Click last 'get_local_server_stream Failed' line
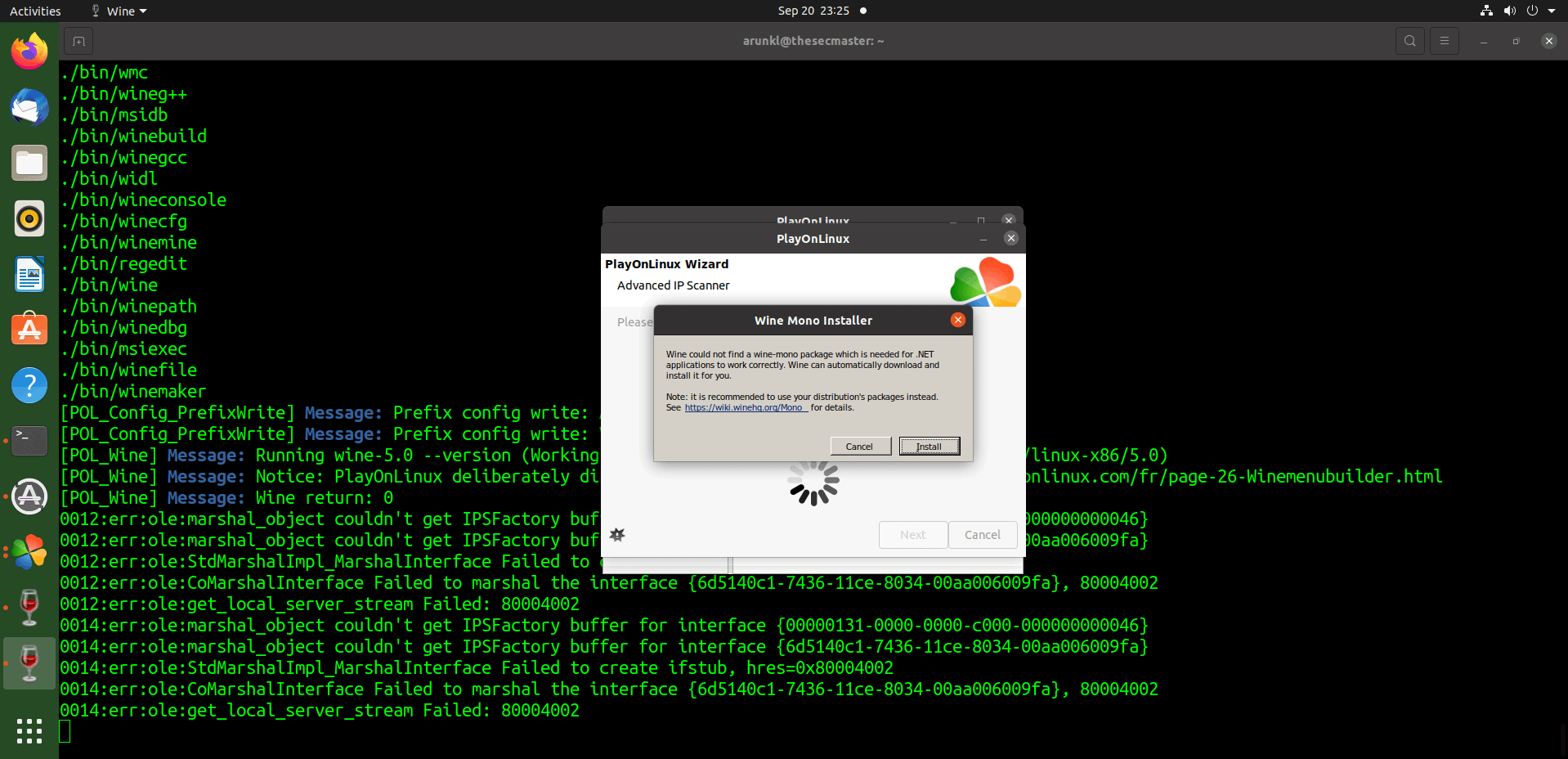The height and width of the screenshot is (759, 1568). coord(320,710)
